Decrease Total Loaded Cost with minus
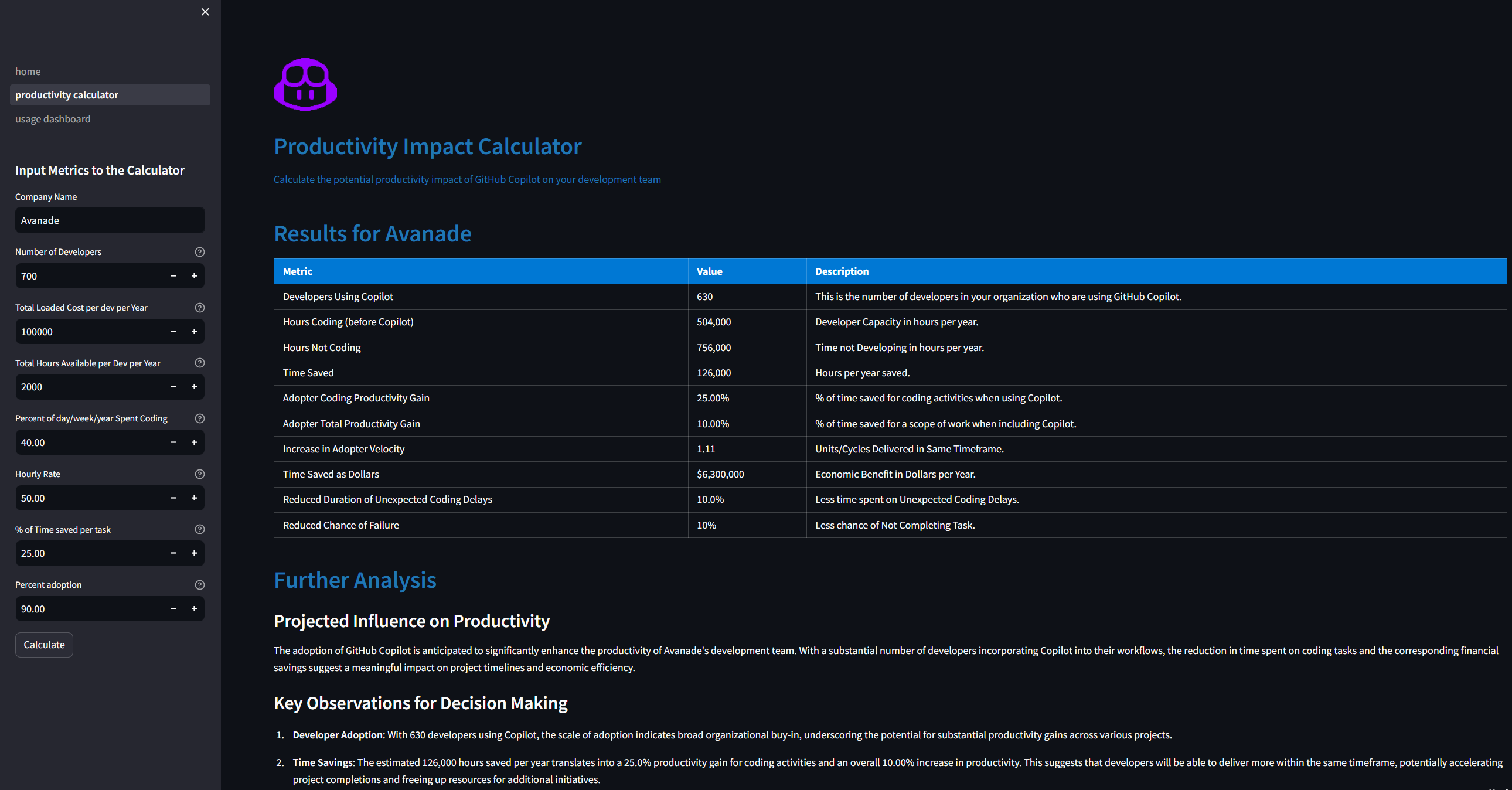 click(173, 332)
